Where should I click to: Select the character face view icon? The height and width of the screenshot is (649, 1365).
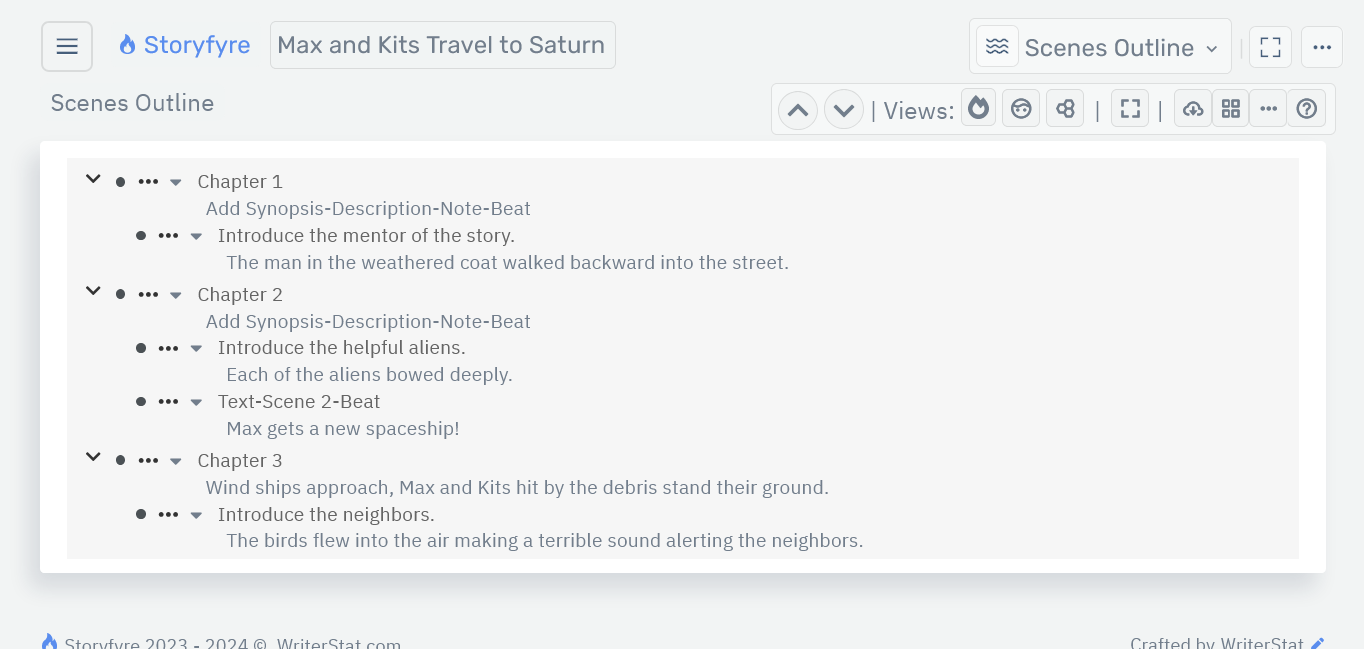[1021, 109]
